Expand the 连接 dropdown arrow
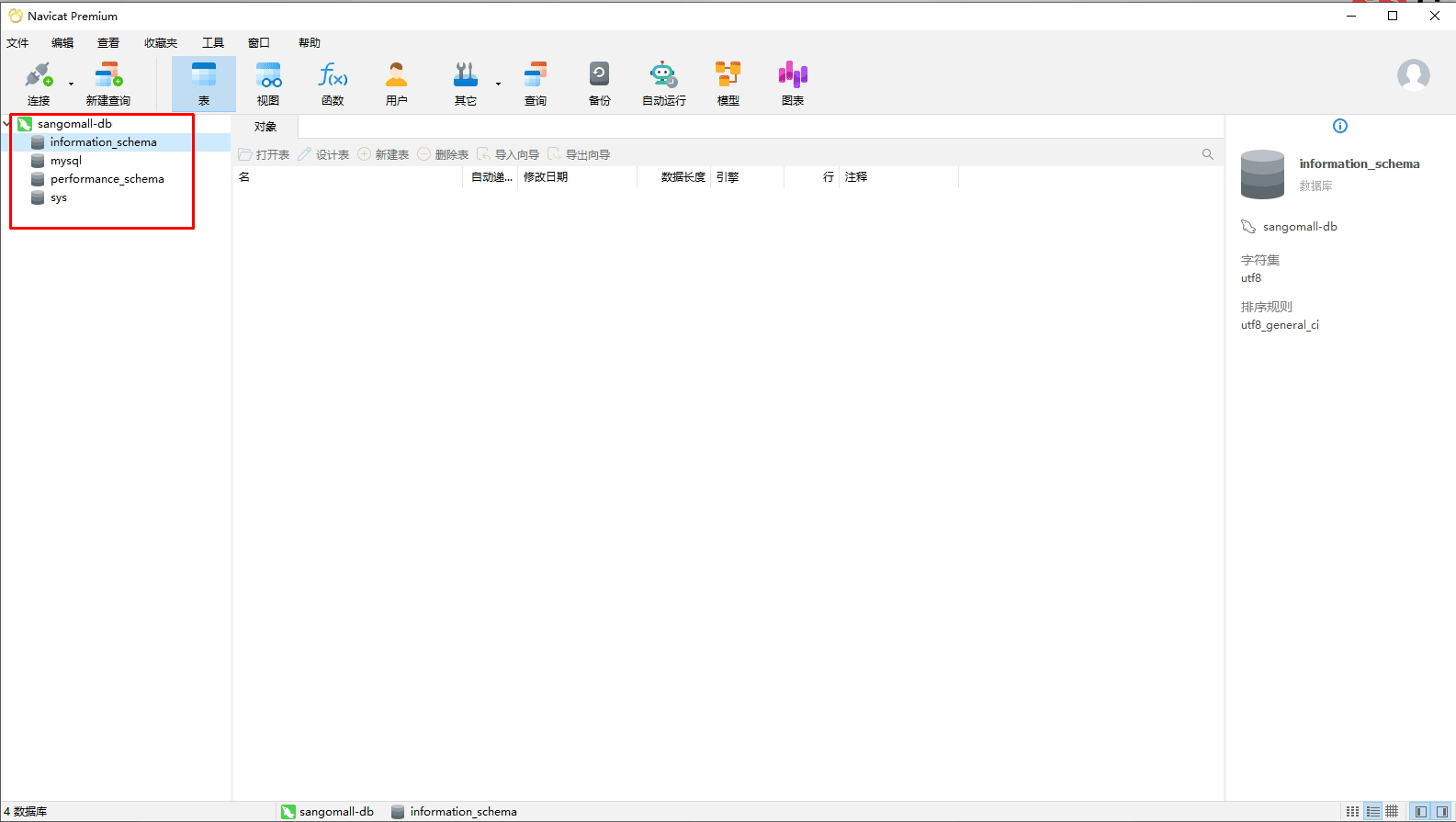This screenshot has width=1456, height=822. [x=71, y=84]
